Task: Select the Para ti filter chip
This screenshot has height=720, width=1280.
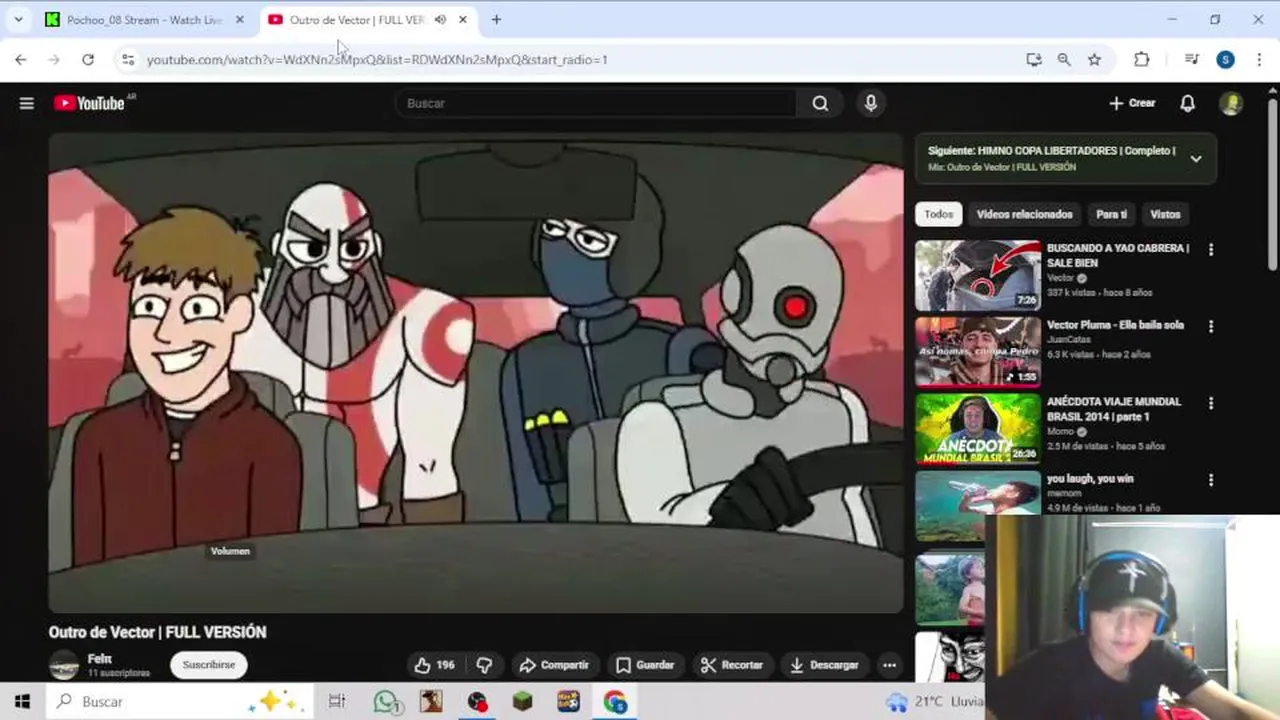Action: pos(1111,214)
